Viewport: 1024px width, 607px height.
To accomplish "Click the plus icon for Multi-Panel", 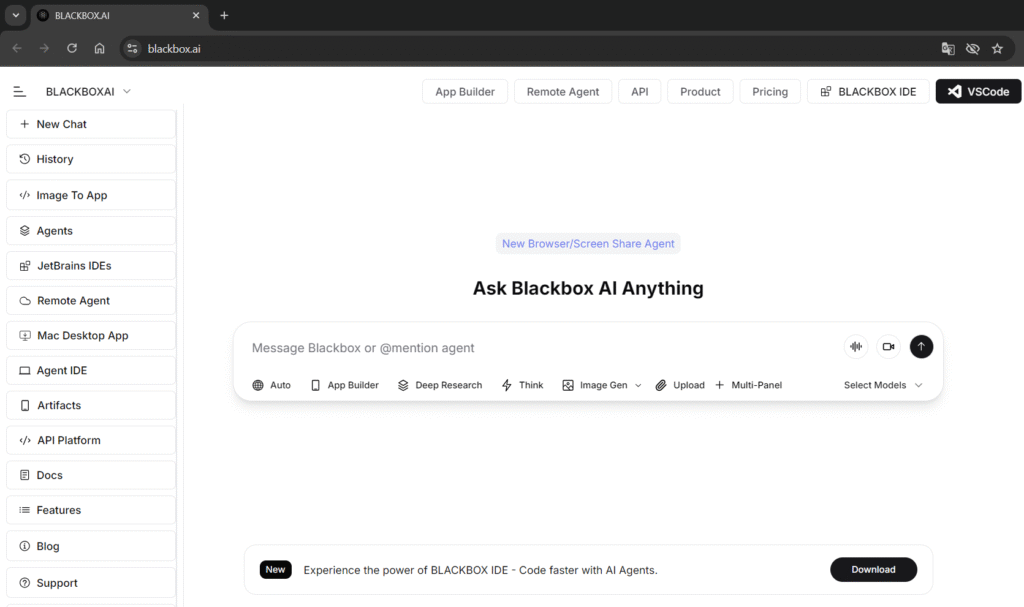I will pyautogui.click(x=720, y=386).
